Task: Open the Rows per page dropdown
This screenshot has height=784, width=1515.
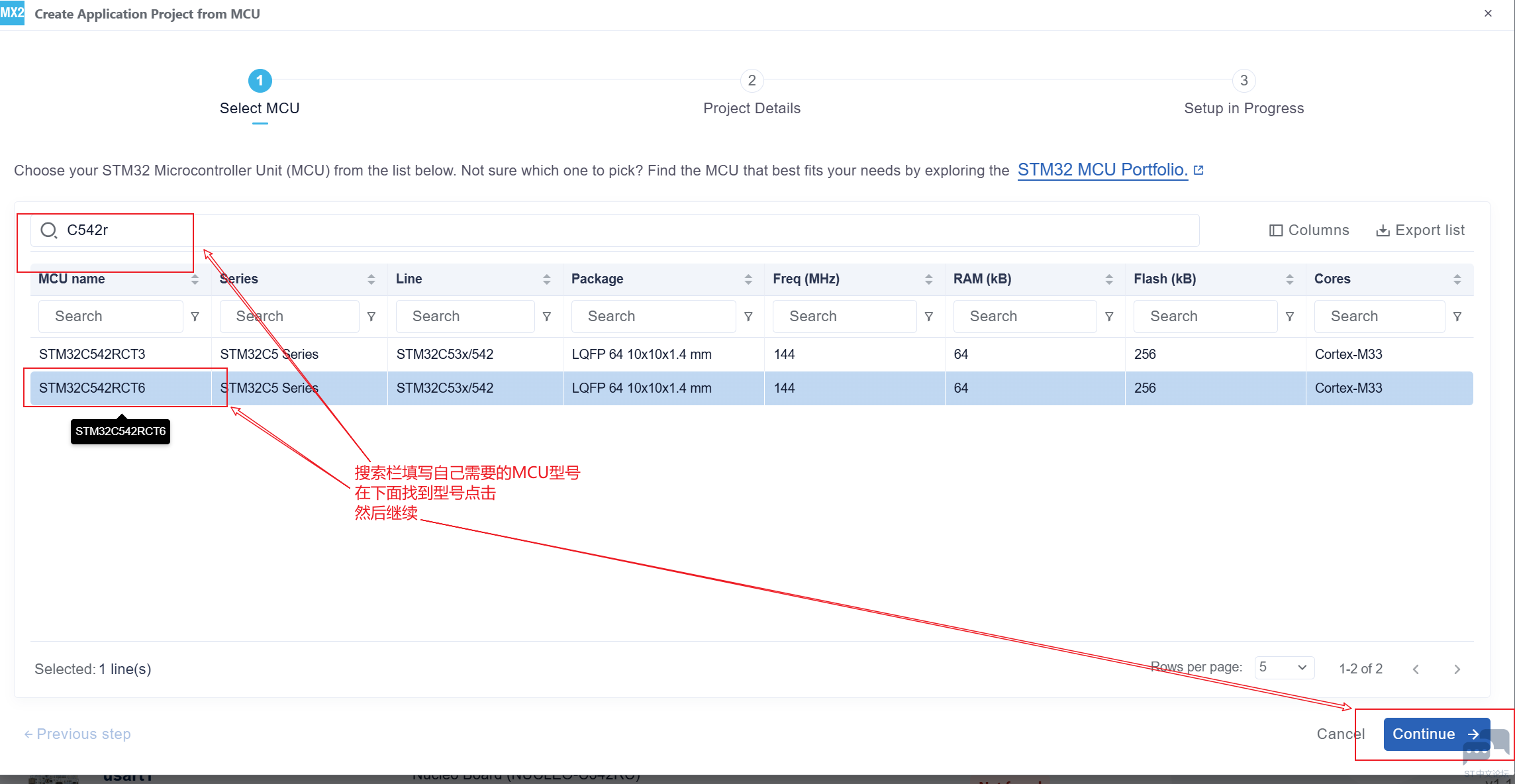Action: (1285, 667)
